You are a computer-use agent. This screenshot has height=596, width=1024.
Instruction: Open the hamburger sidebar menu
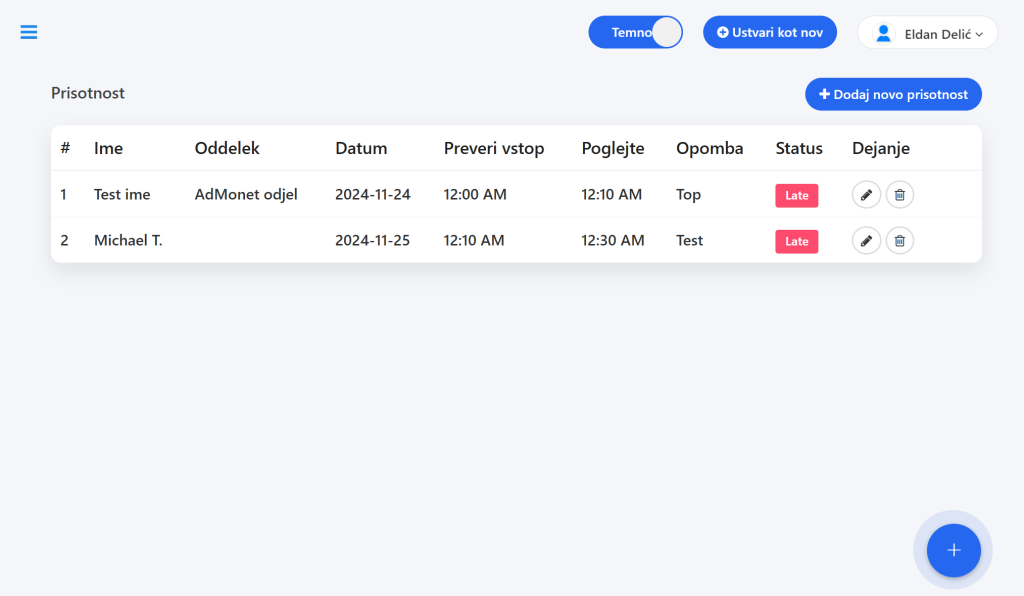pos(29,32)
